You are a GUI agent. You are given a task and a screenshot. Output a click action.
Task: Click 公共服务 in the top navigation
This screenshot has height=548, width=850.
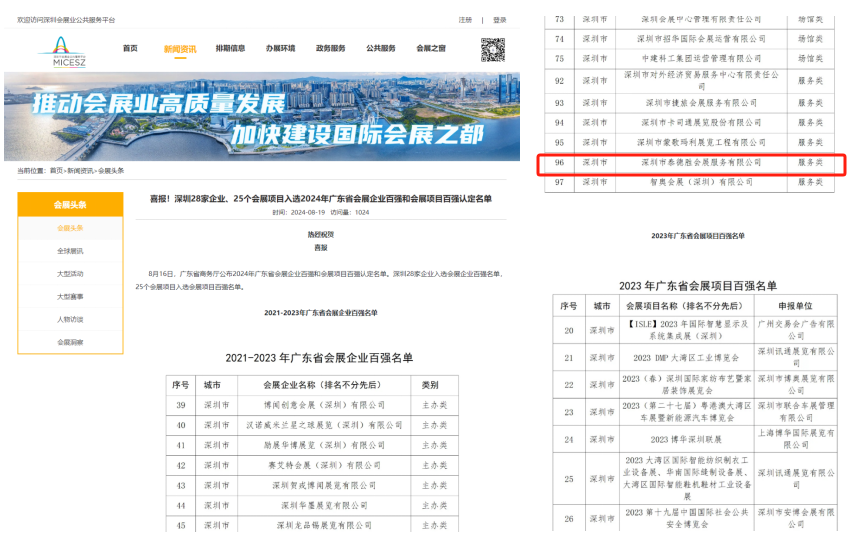[x=380, y=48]
